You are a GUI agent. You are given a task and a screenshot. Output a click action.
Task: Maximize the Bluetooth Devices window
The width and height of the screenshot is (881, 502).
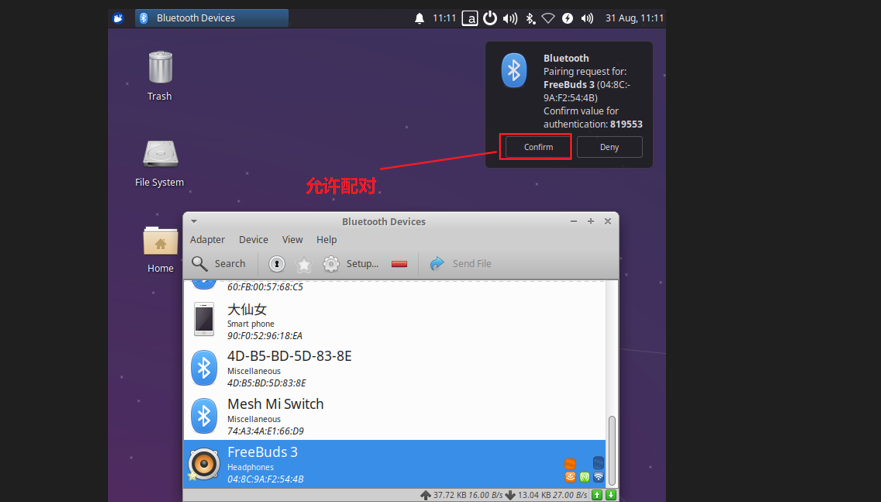point(591,221)
